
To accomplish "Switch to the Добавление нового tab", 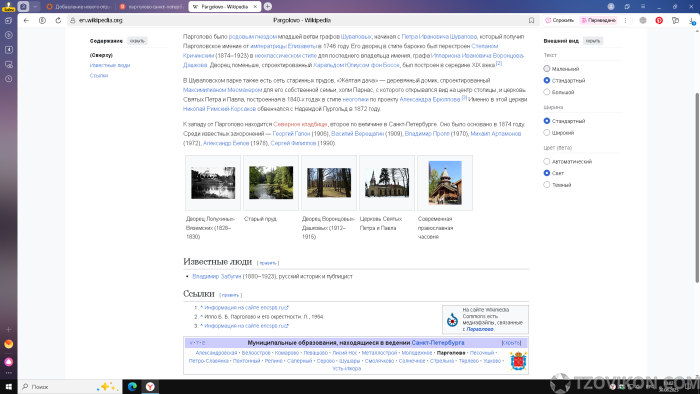I will (79, 7).
